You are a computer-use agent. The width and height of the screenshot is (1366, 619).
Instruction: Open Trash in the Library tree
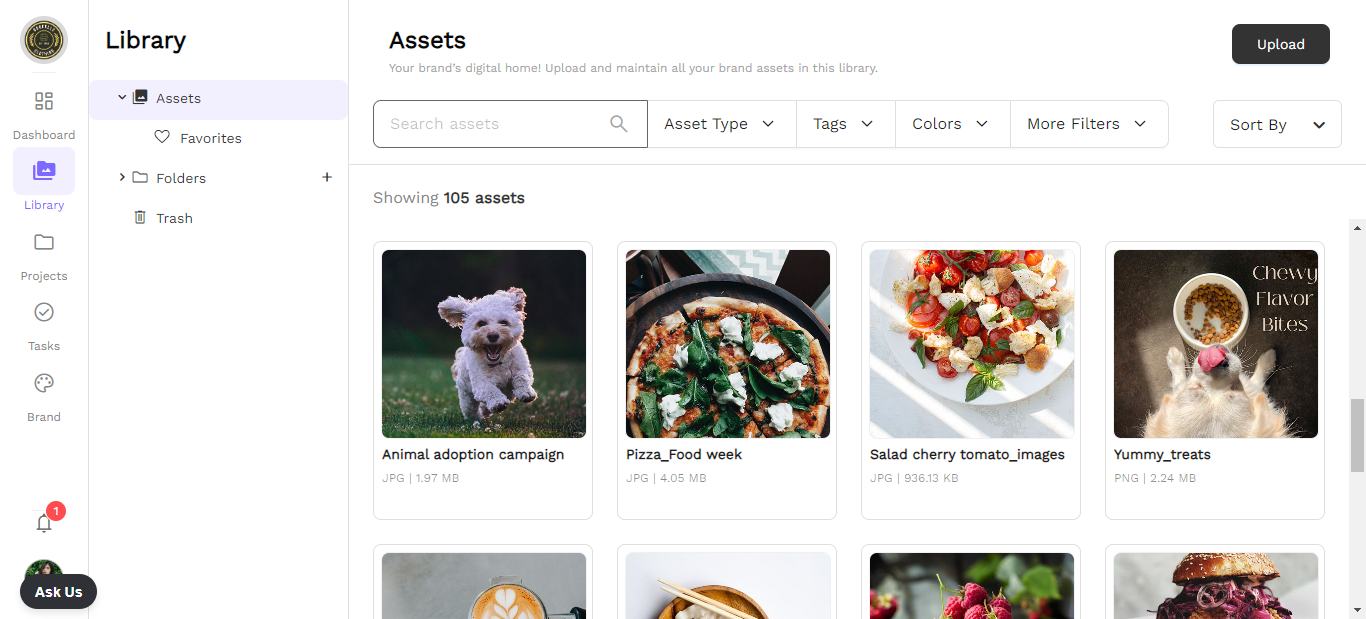[174, 218]
